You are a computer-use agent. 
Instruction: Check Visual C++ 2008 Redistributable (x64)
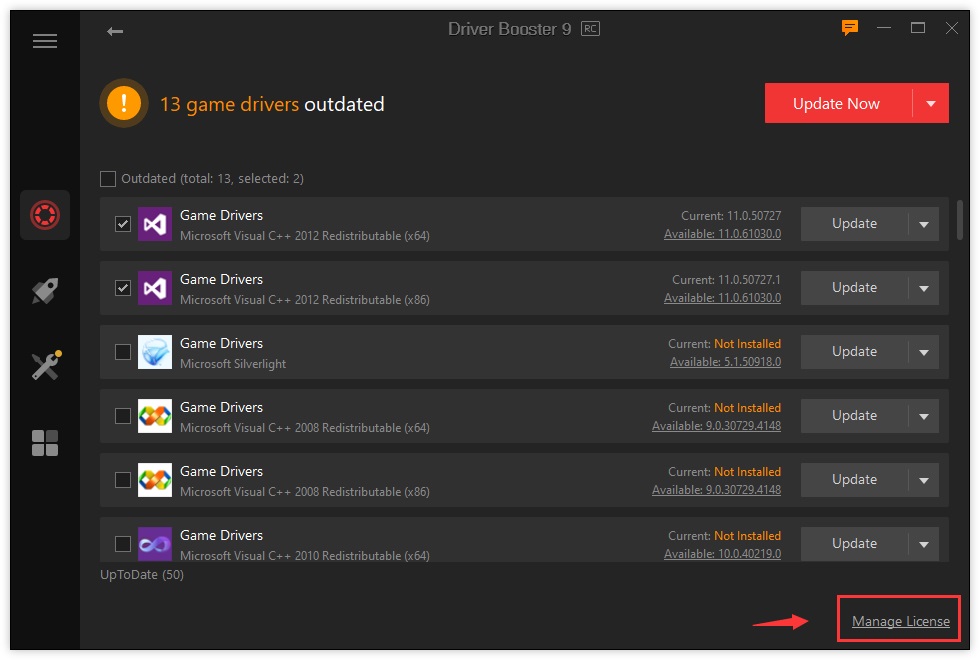(x=122, y=416)
